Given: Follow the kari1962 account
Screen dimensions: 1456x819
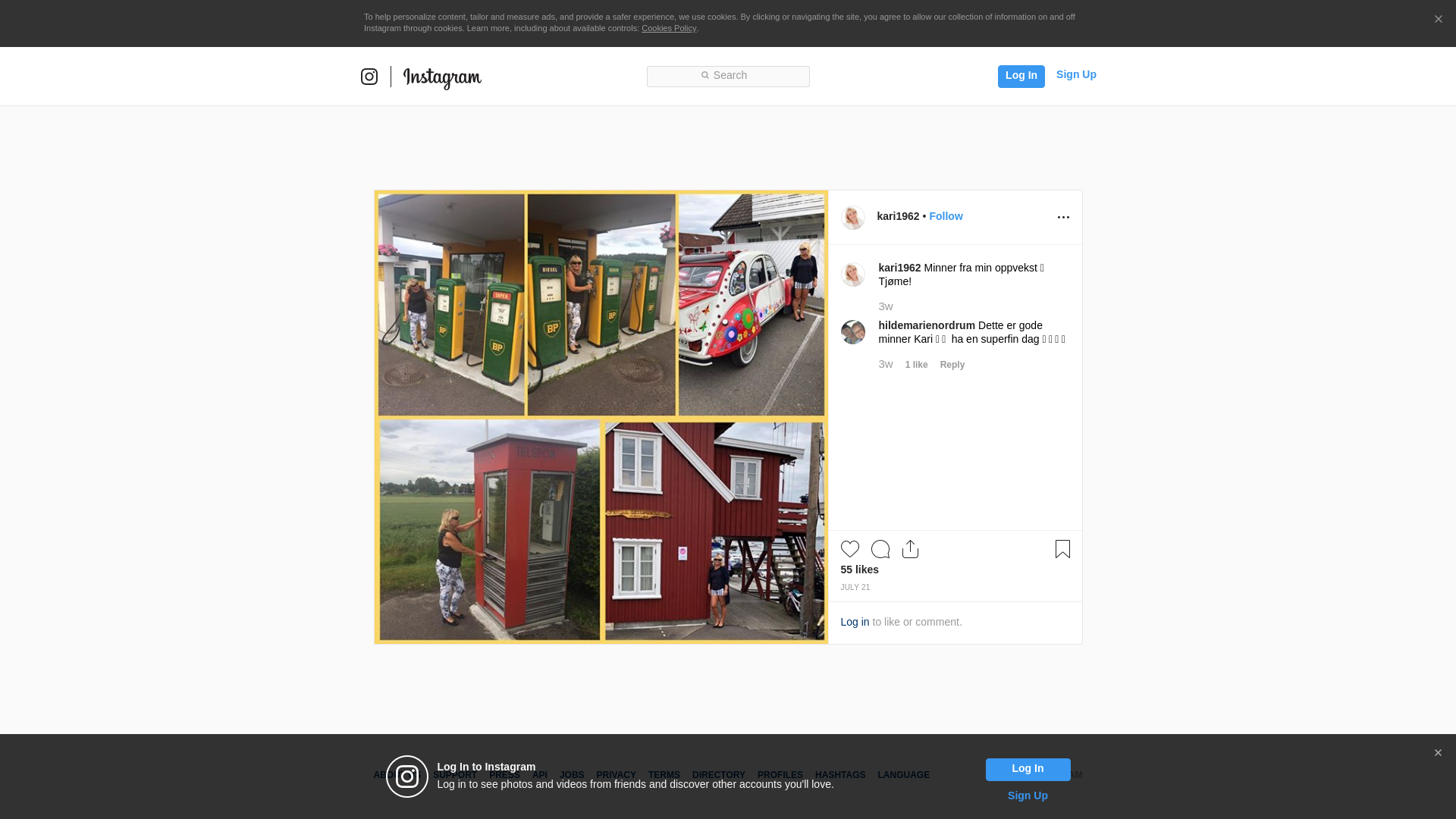Looking at the screenshot, I should [x=946, y=216].
